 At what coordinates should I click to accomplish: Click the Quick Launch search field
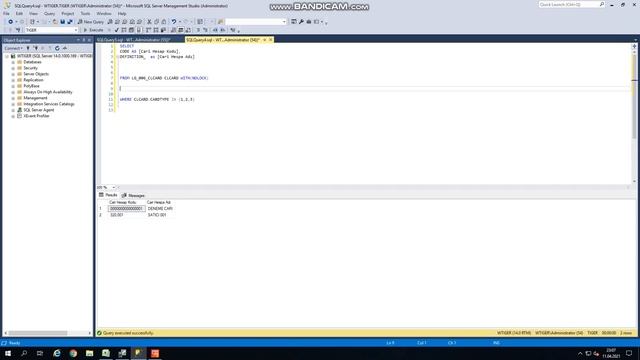[x=571, y=4]
